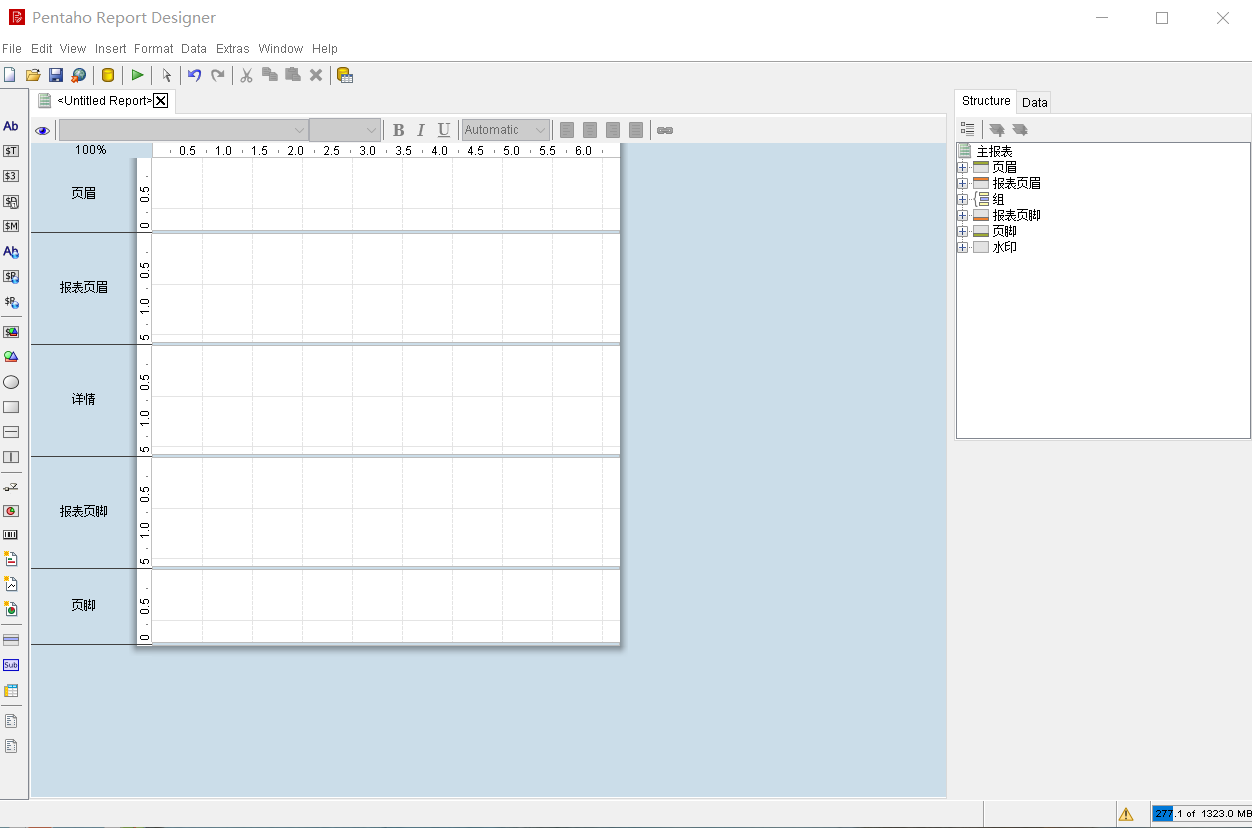Viewport: 1252px width, 828px height.
Task: Click the 详情 band label
Action: pyautogui.click(x=84, y=399)
